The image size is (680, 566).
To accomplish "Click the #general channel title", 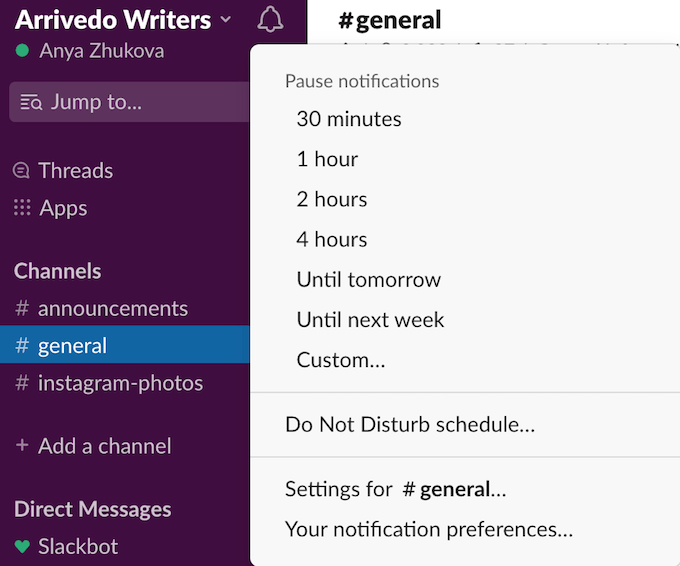I will click(x=389, y=20).
